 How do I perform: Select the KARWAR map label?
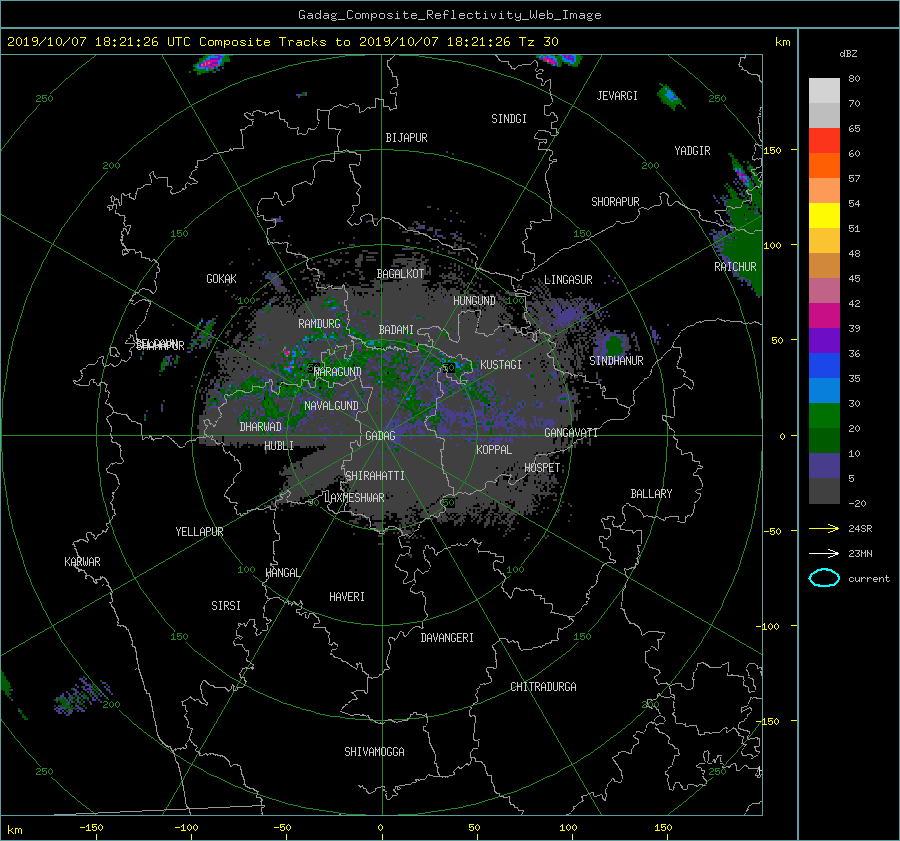click(x=82, y=561)
